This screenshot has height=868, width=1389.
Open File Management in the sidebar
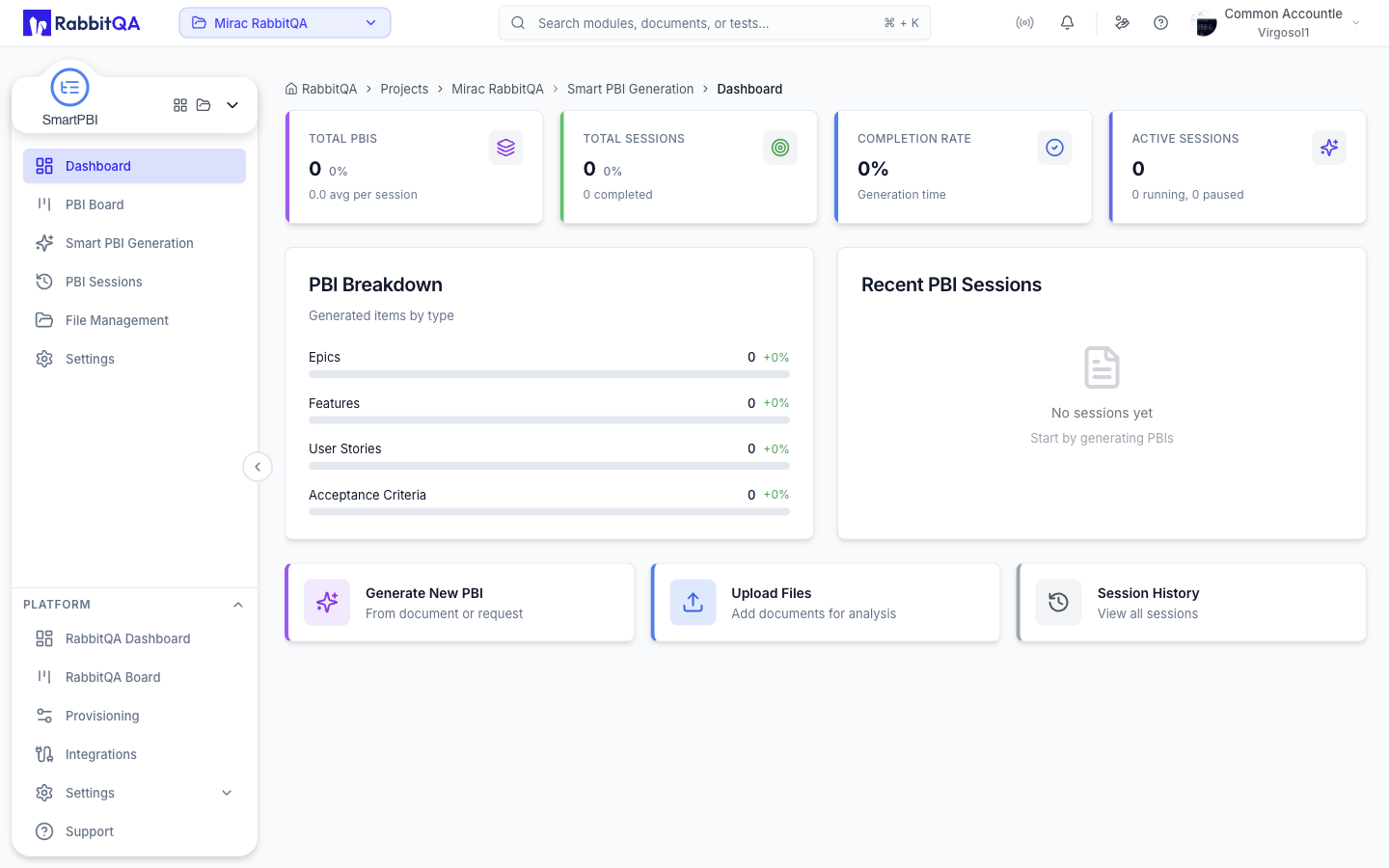pos(134,320)
